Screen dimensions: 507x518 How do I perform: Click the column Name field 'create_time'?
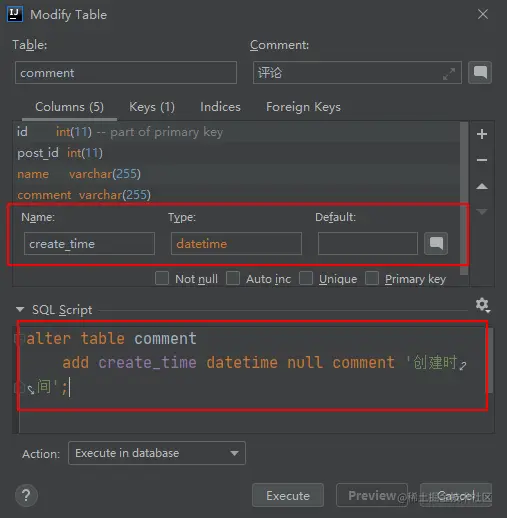coord(89,244)
